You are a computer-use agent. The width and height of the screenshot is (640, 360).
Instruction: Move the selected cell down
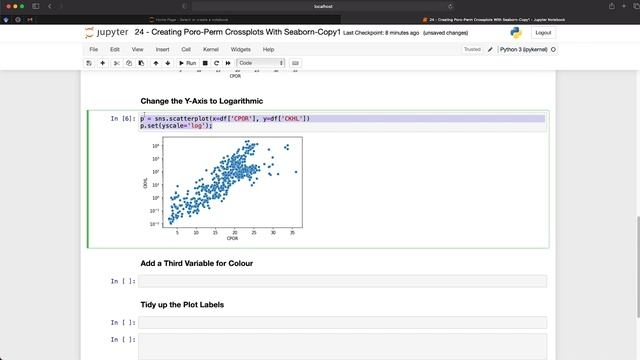coord(168,63)
